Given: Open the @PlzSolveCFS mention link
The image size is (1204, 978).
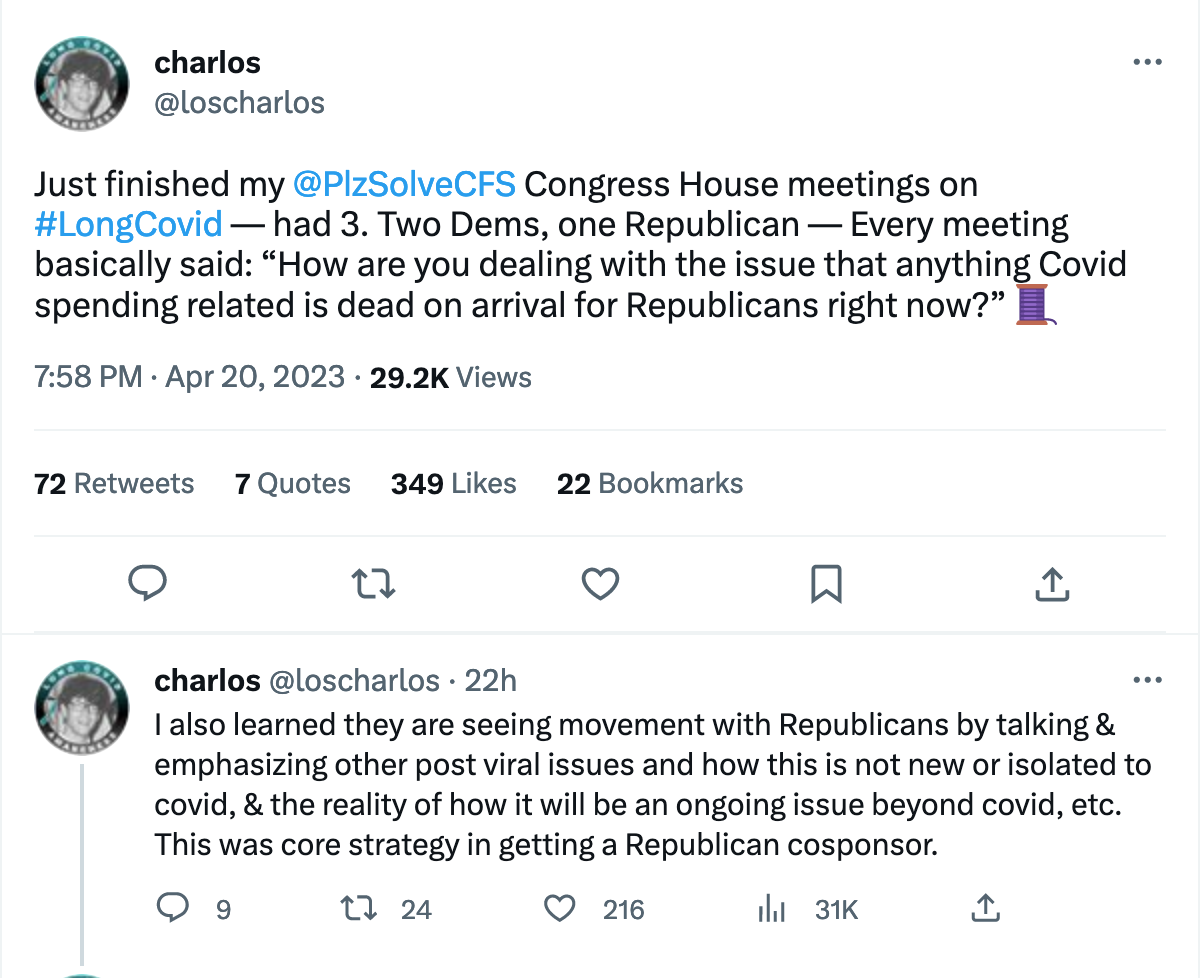Looking at the screenshot, I should [x=404, y=184].
